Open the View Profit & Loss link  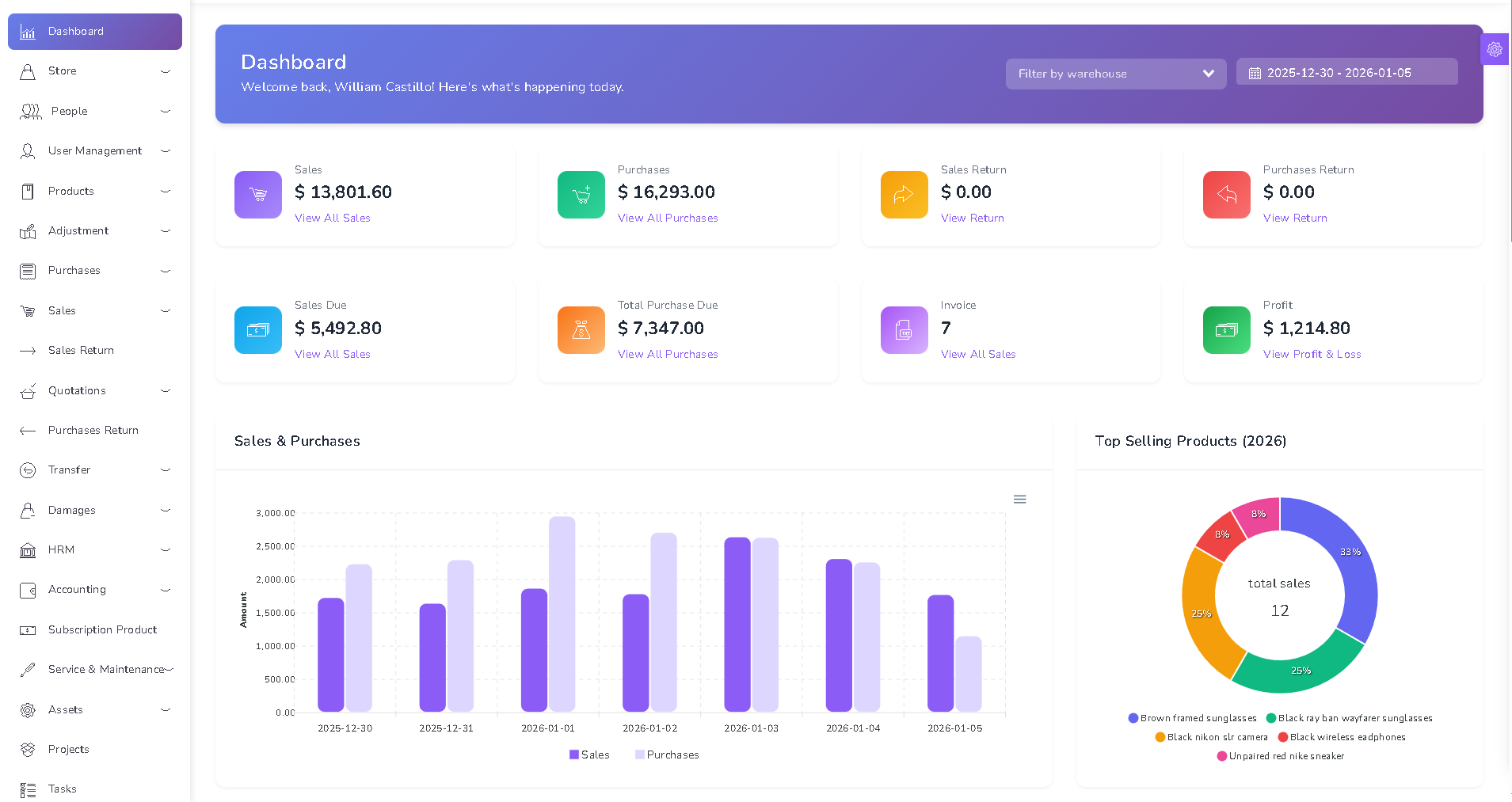1312,355
